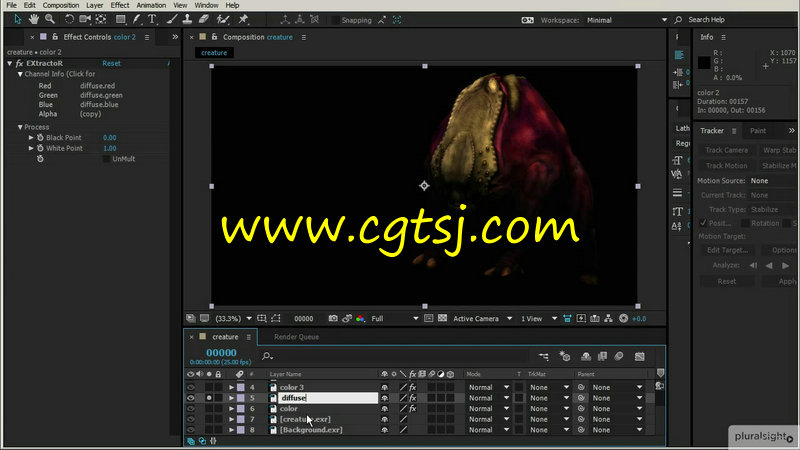Select the Rotation tool
800x450 pixels.
(x=69, y=19)
